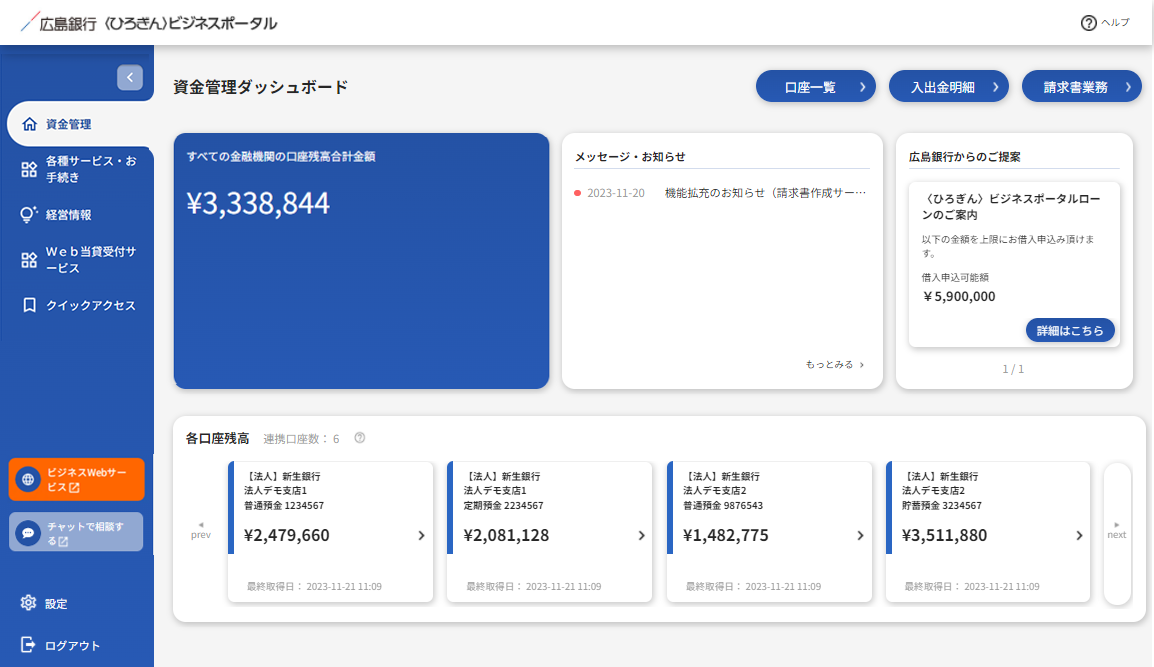
Task: Expand the ¥2,479,660 account chevron
Action: pyautogui.click(x=421, y=535)
